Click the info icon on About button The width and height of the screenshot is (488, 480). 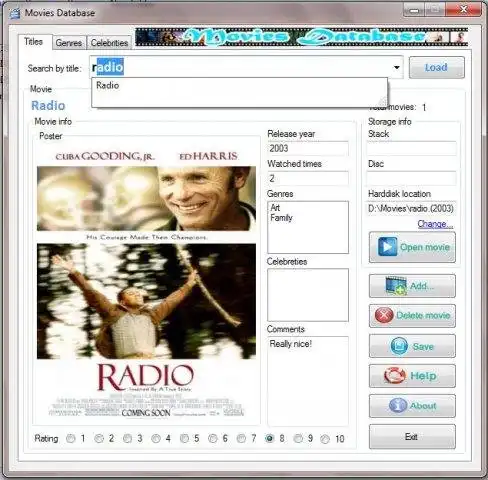tap(398, 406)
